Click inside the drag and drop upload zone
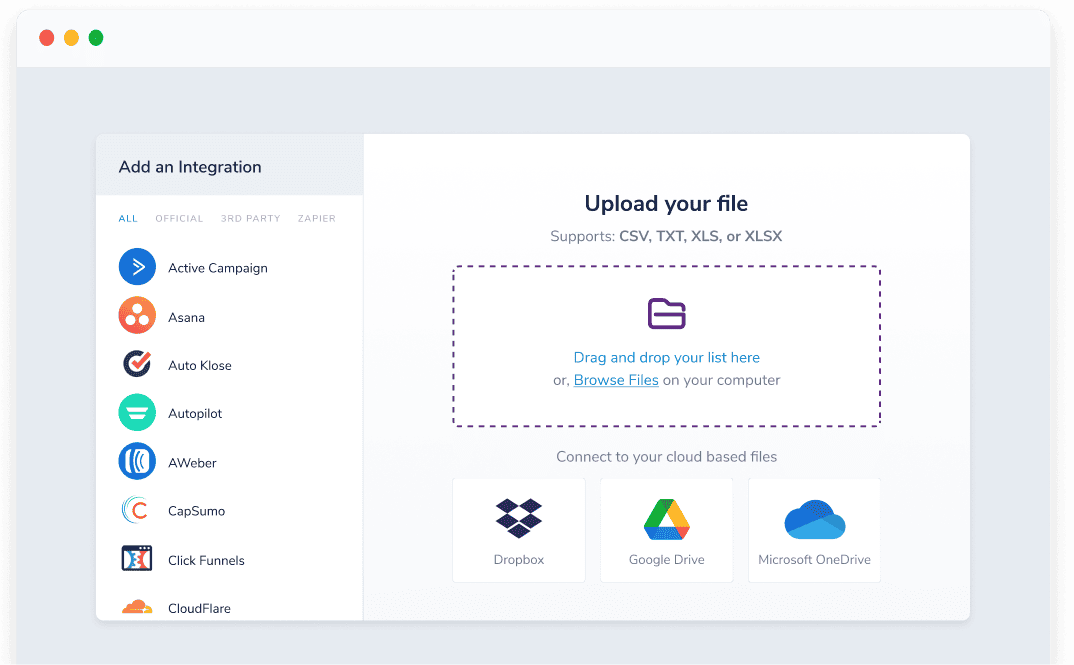The height and width of the screenshot is (665, 1074). (666, 346)
